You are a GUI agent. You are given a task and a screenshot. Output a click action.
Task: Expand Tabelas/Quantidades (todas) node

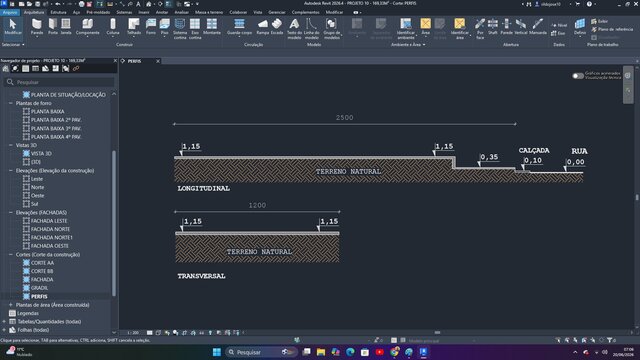(x=4, y=322)
